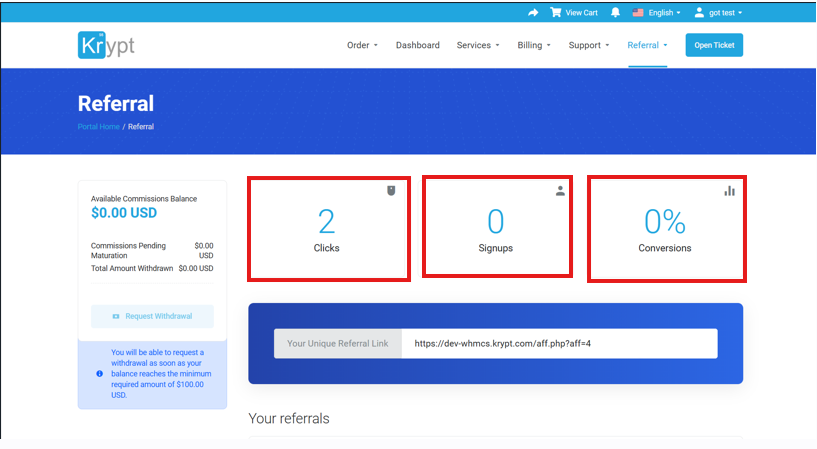This screenshot has height=449, width=817.
Task: Open the Support menu
Action: pos(588,45)
